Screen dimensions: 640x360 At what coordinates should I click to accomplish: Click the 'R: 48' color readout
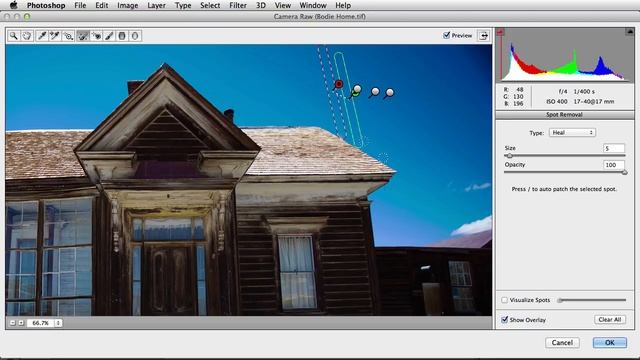[x=513, y=89]
